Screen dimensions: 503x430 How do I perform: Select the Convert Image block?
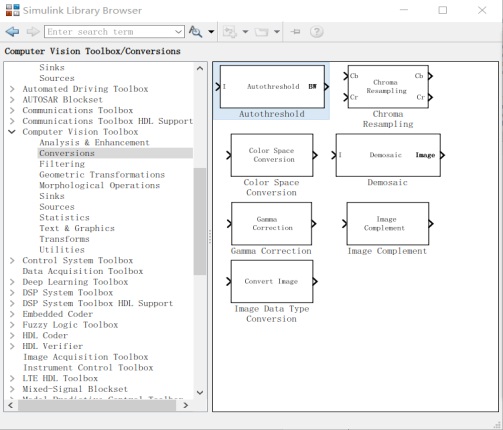click(272, 282)
